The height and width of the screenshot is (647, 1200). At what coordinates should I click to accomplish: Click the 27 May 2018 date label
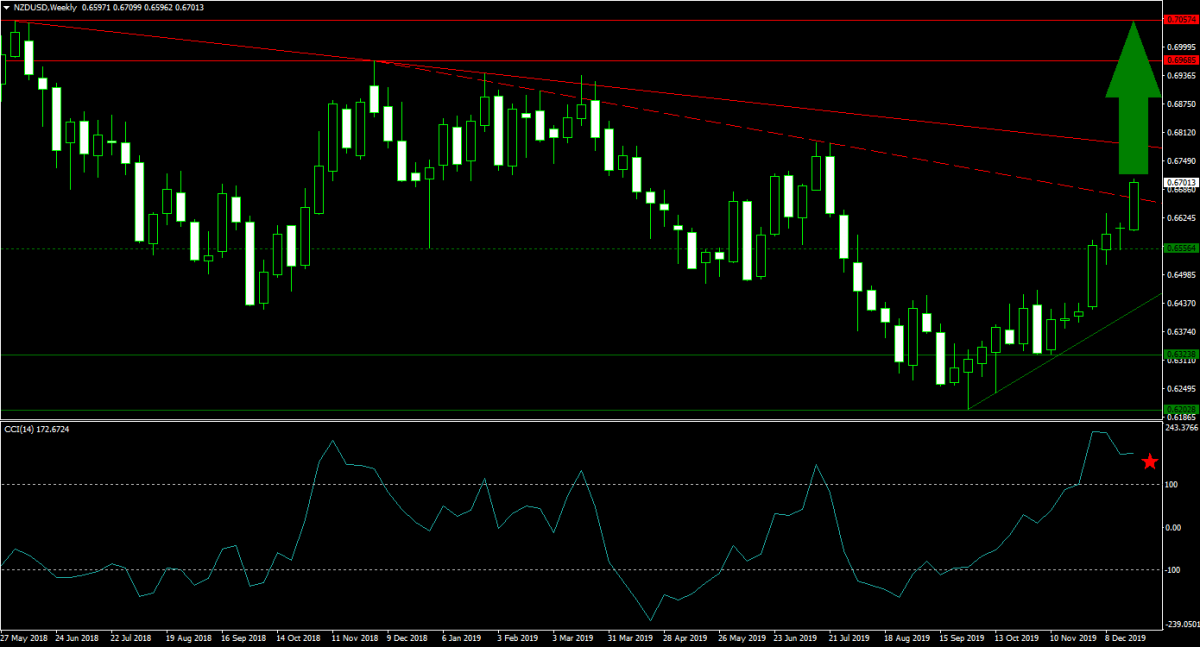click(x=22, y=636)
